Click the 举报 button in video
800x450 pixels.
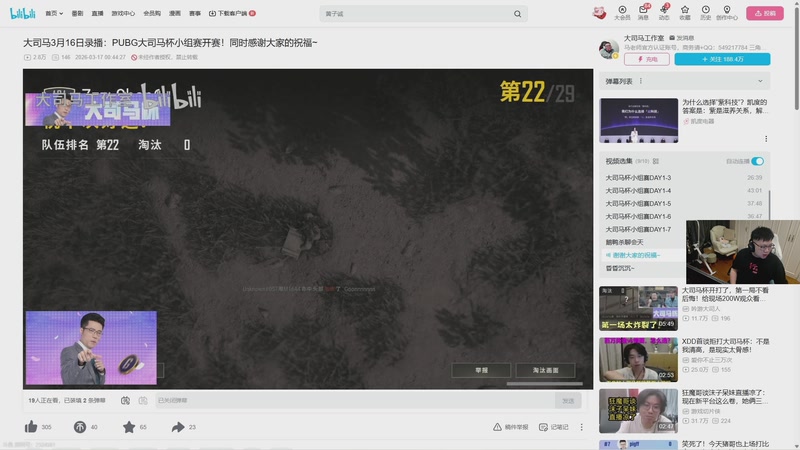click(x=481, y=370)
